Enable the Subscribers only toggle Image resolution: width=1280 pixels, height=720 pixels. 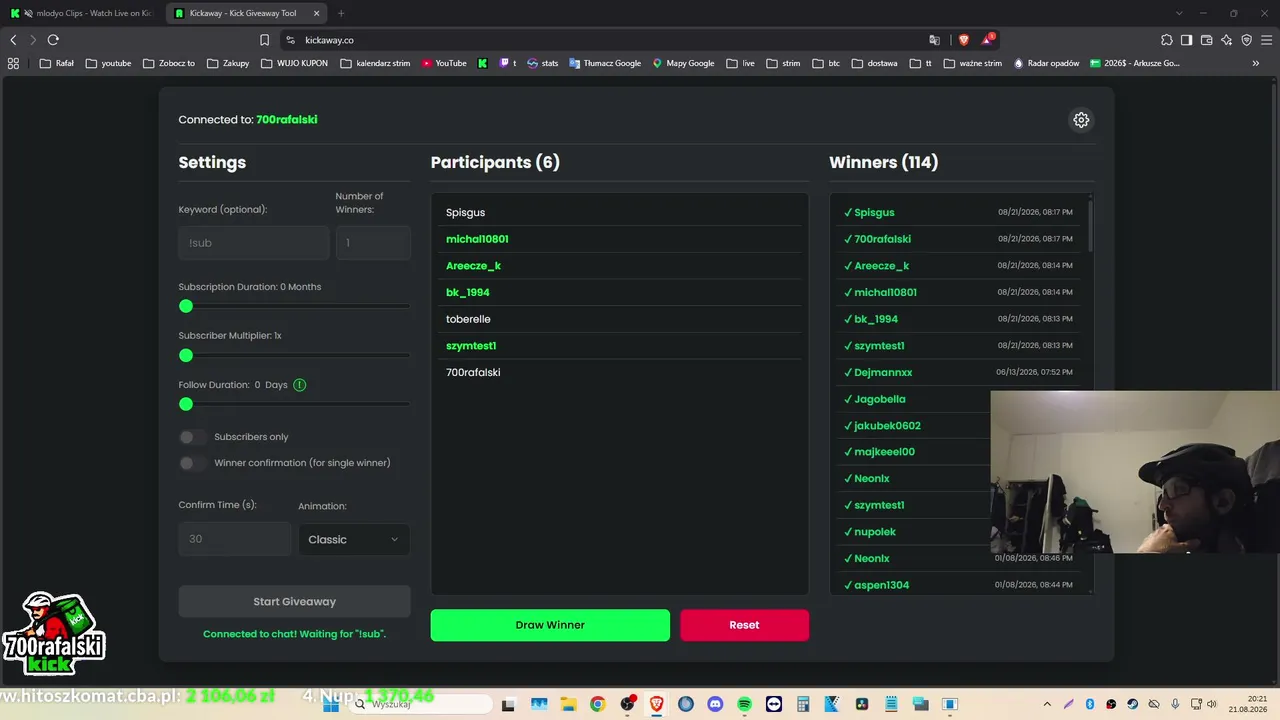click(x=193, y=437)
